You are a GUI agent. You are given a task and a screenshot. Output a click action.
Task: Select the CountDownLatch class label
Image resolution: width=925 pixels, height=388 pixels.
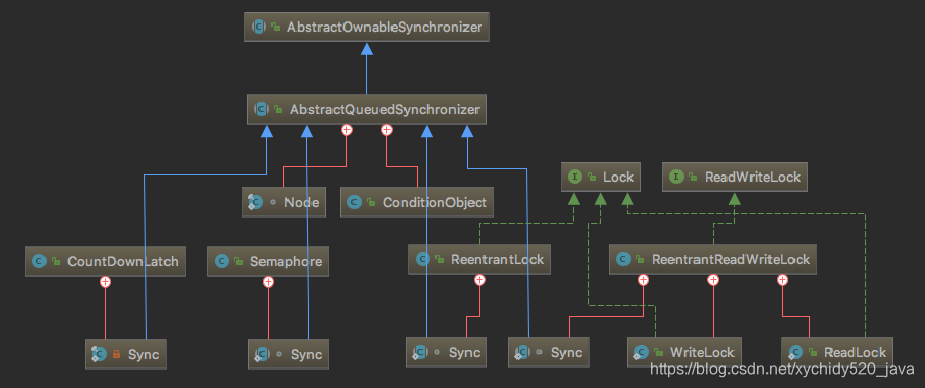pos(123,261)
